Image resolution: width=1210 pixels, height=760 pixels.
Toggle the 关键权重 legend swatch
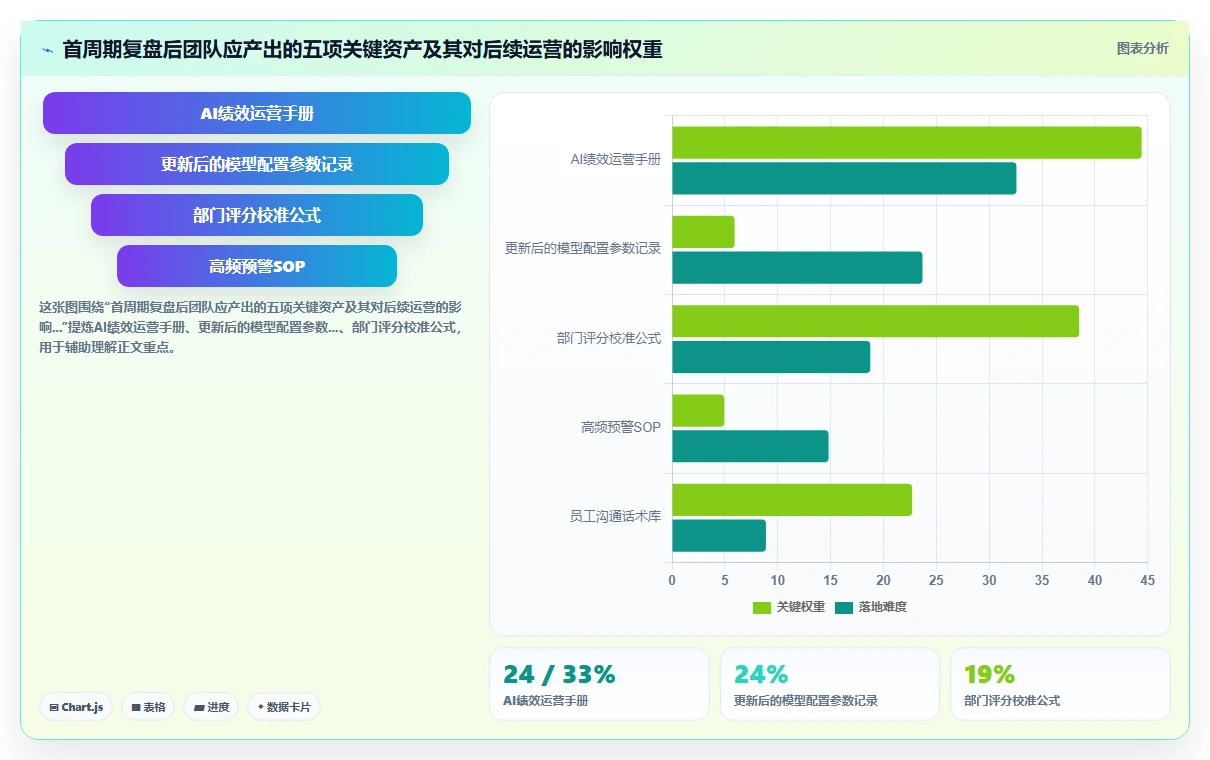[762, 607]
